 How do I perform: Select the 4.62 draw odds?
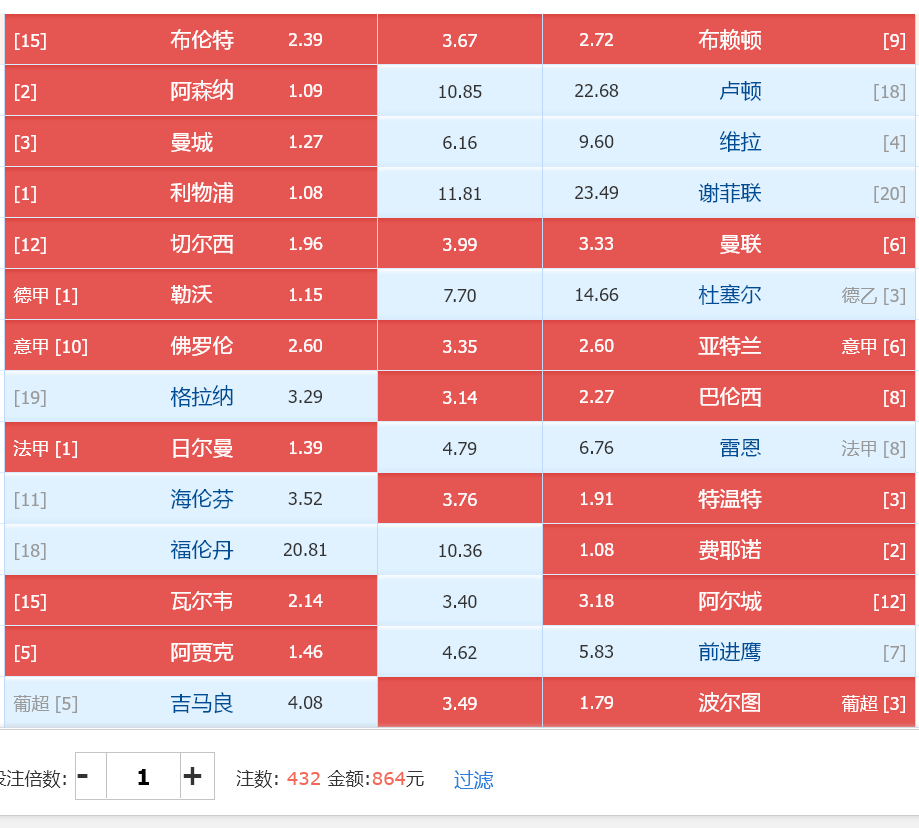click(460, 651)
